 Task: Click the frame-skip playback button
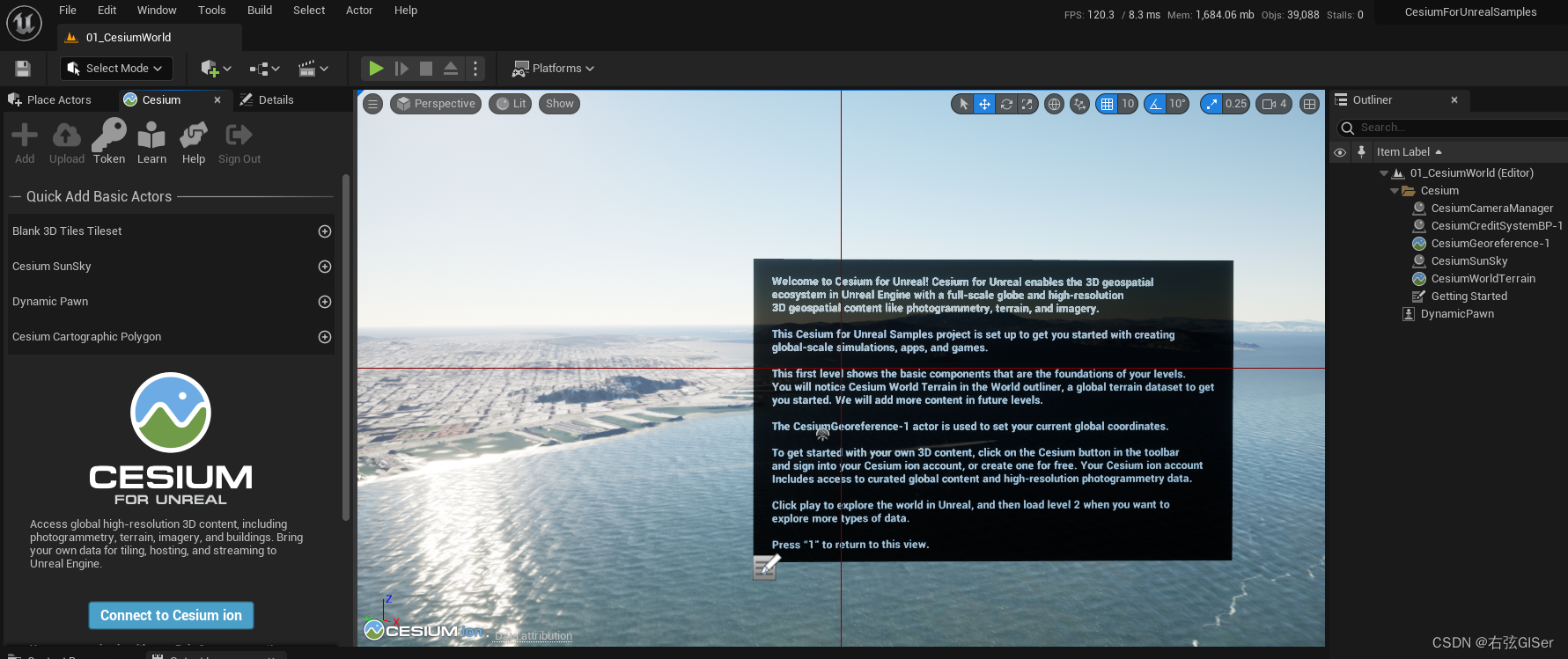tap(401, 68)
